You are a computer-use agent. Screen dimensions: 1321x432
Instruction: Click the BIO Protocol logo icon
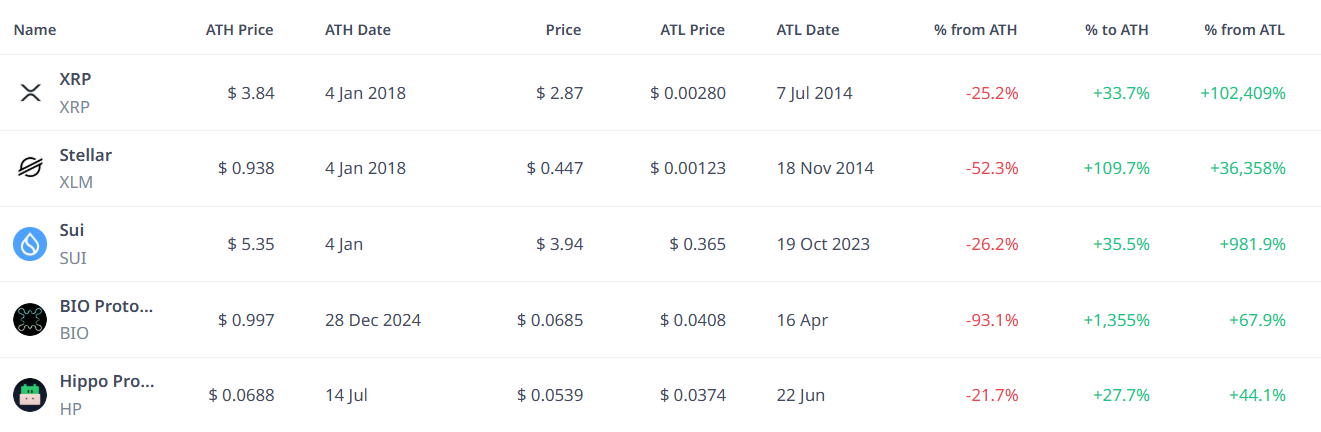[x=30, y=320]
